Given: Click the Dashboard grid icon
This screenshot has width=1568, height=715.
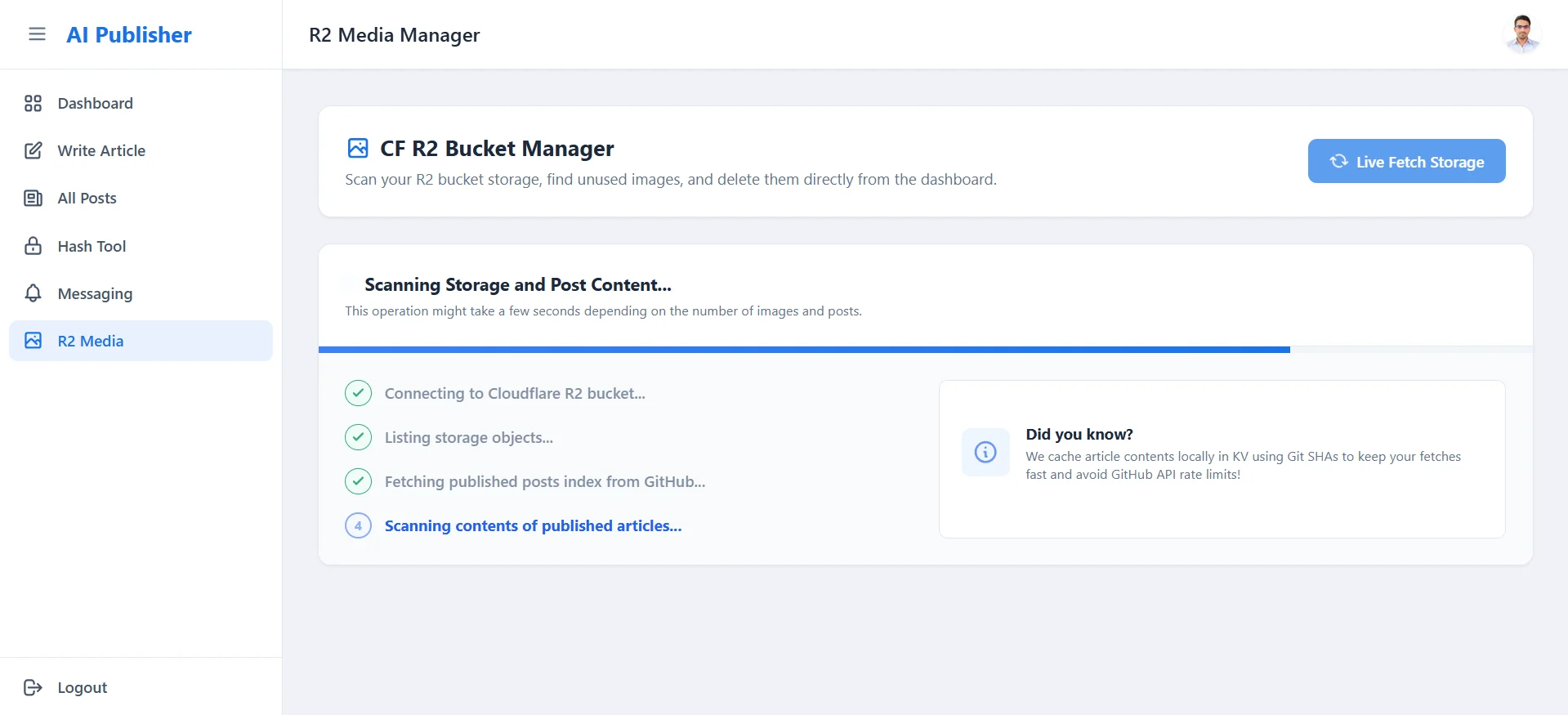Looking at the screenshot, I should [x=33, y=103].
